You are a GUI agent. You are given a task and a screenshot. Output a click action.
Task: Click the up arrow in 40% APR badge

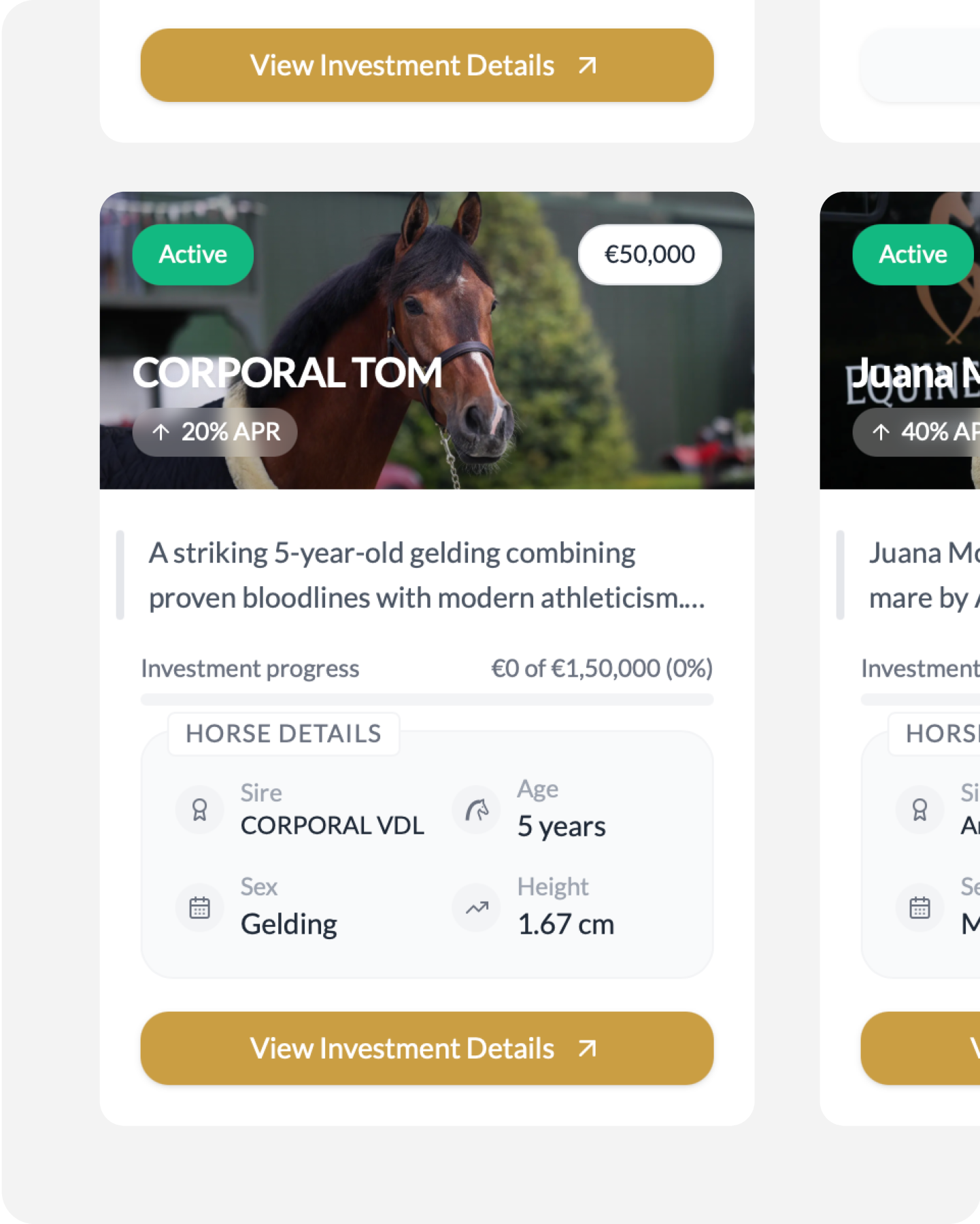click(x=881, y=432)
